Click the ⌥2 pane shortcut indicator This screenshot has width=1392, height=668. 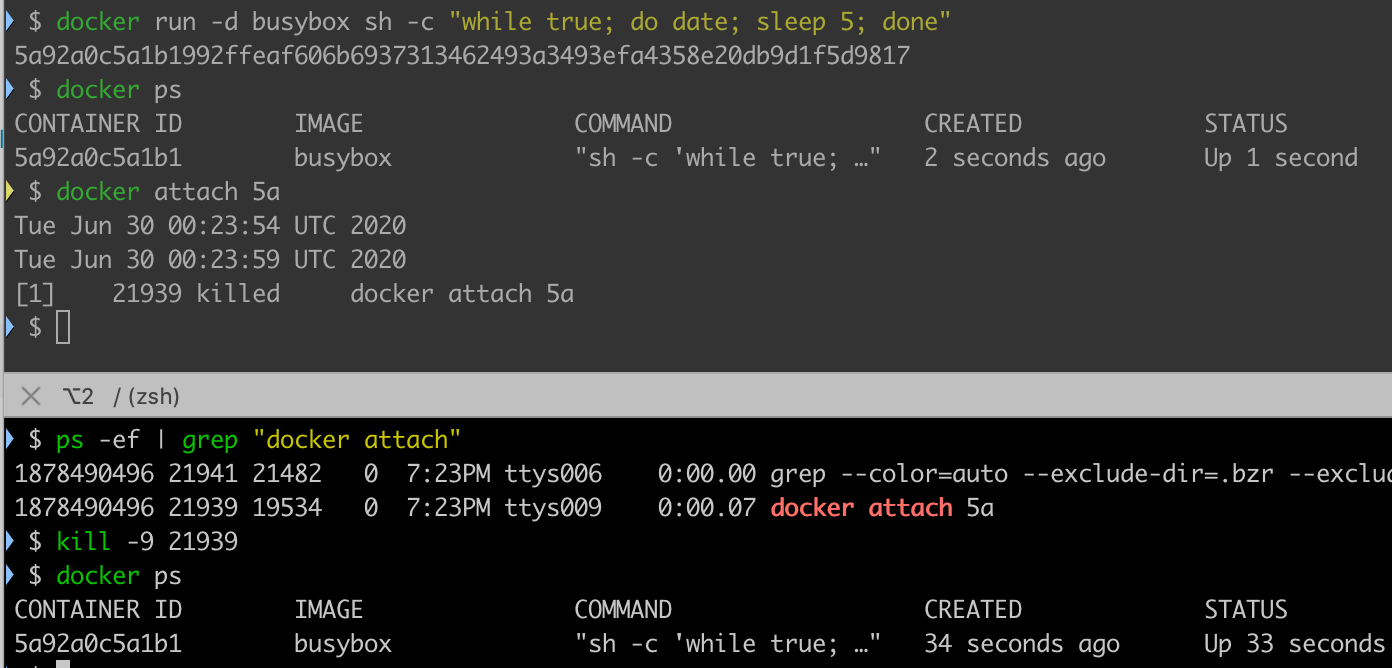click(78, 397)
